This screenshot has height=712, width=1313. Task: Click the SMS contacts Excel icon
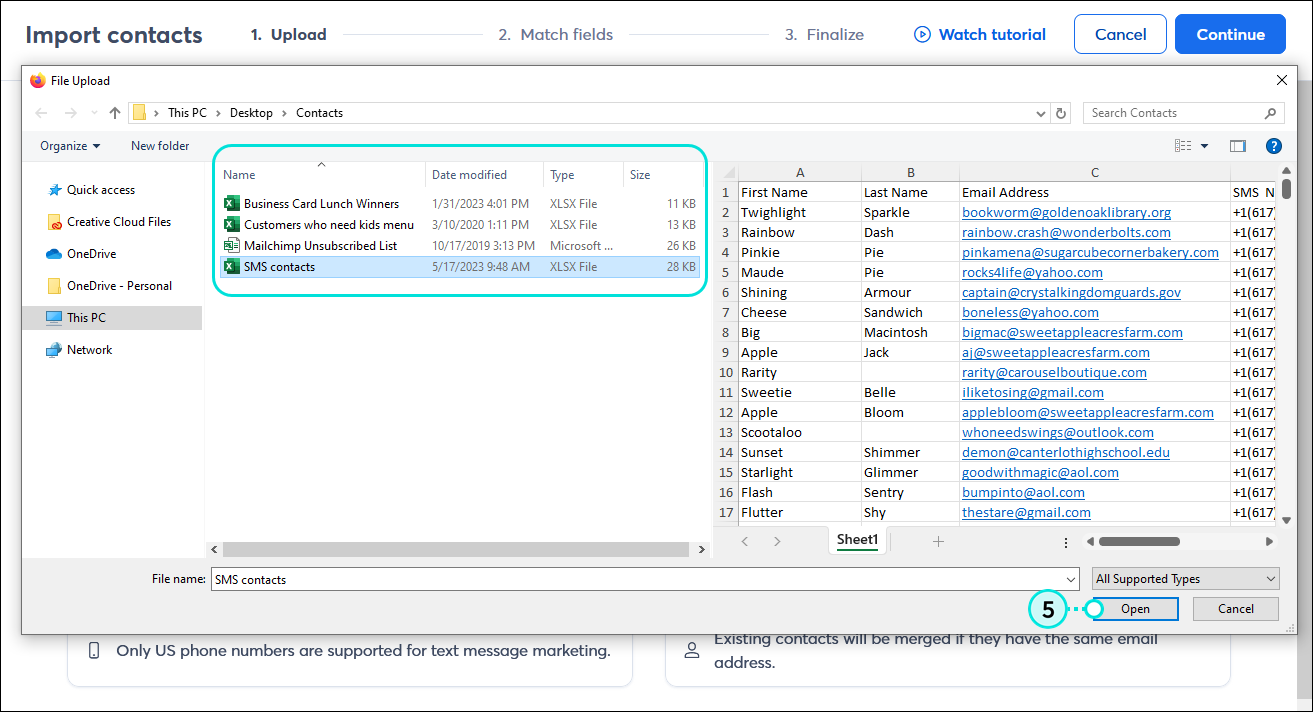pos(231,267)
